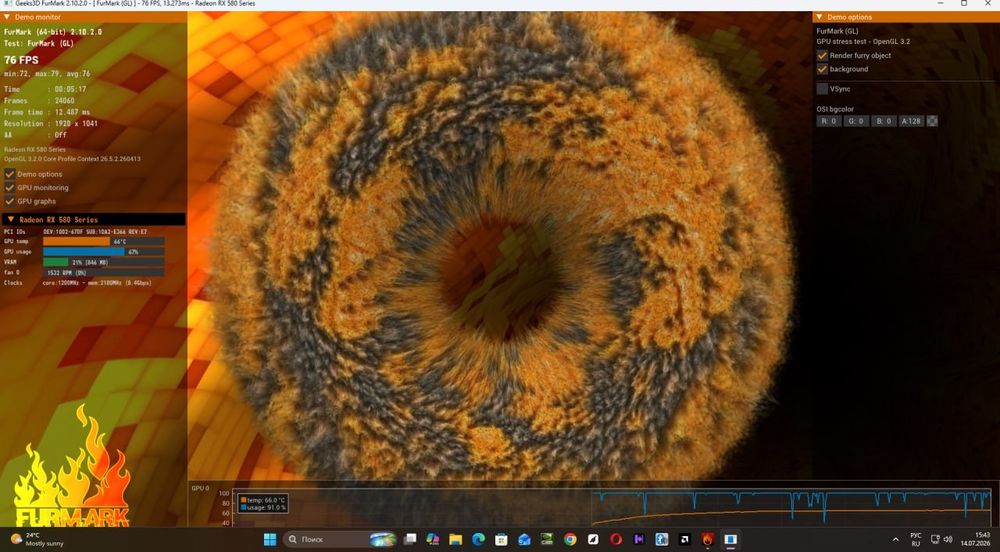
Task: Open the purple taskbar app icon
Action: click(x=639, y=539)
